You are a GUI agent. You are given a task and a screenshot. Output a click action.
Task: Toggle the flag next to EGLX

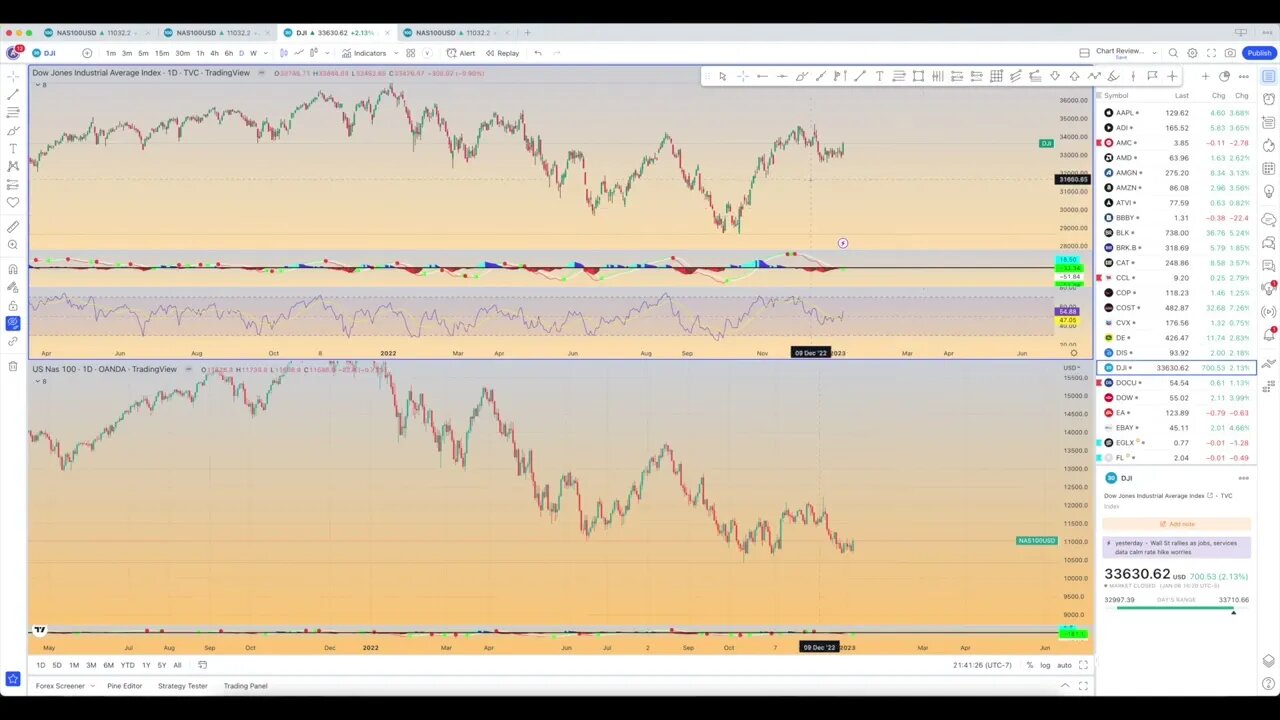(x=1099, y=443)
